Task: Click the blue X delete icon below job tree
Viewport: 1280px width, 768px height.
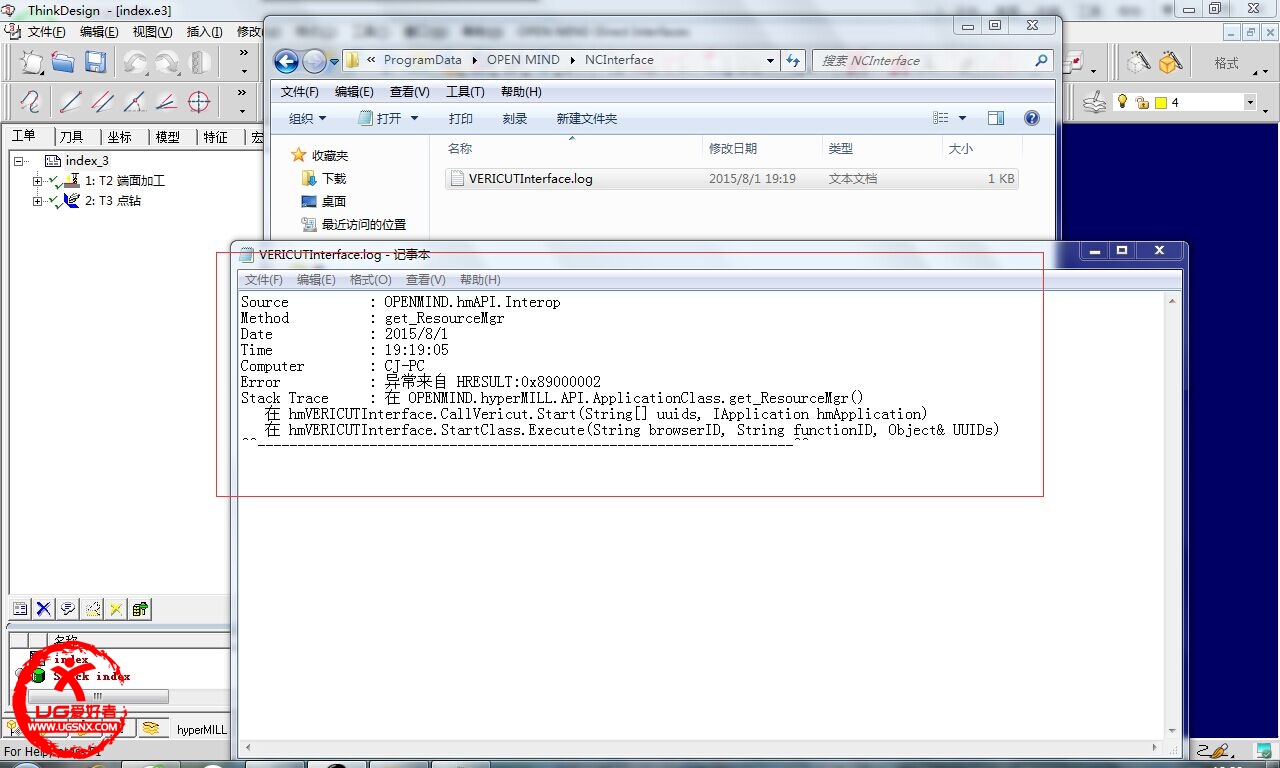Action: point(44,608)
